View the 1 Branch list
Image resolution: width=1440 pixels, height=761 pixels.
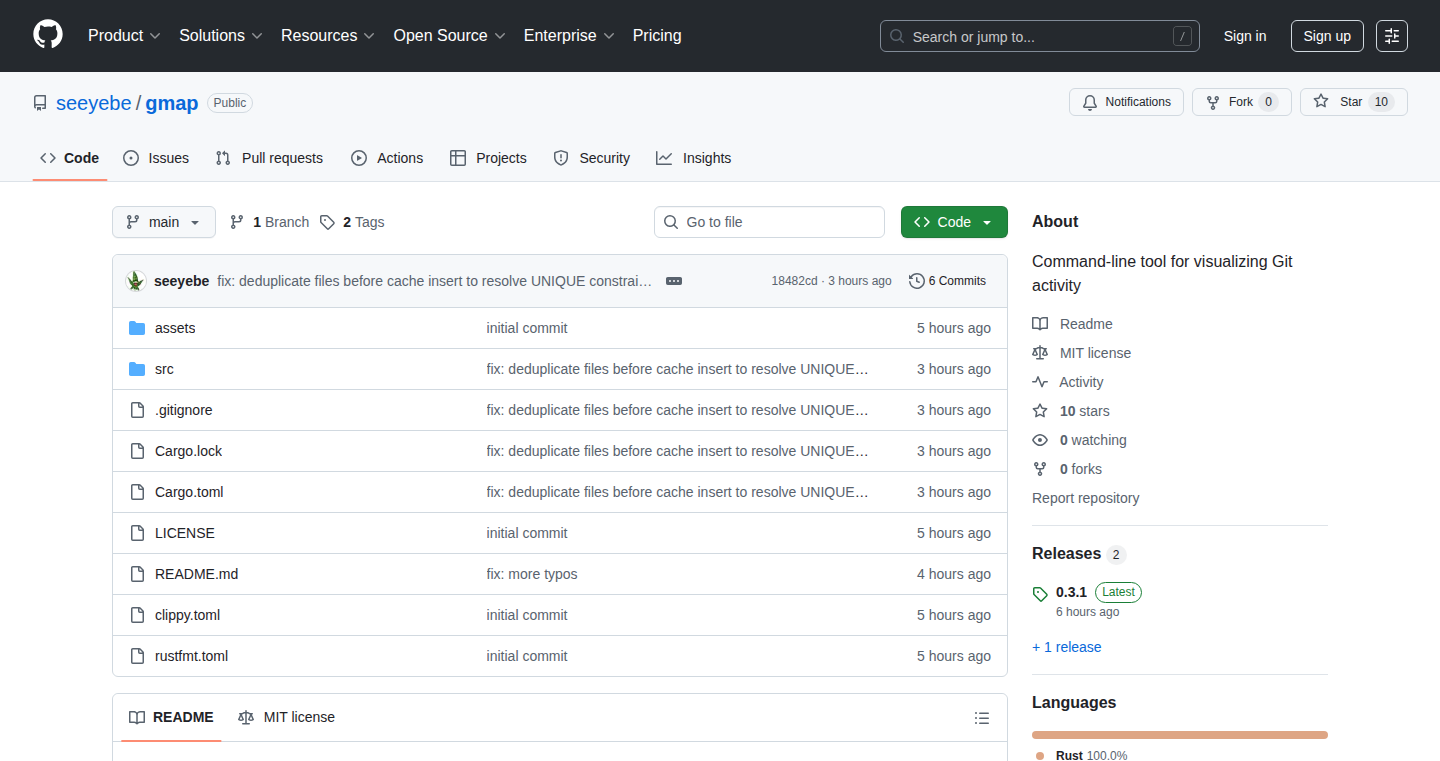pos(269,222)
